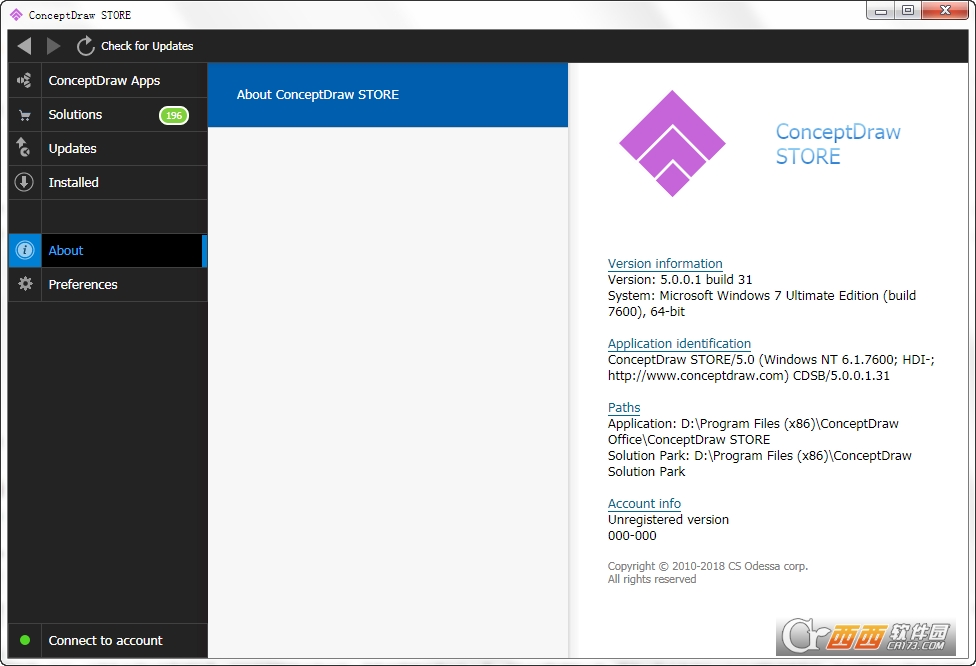Click the About ConceptDraw STORE header

388,95
